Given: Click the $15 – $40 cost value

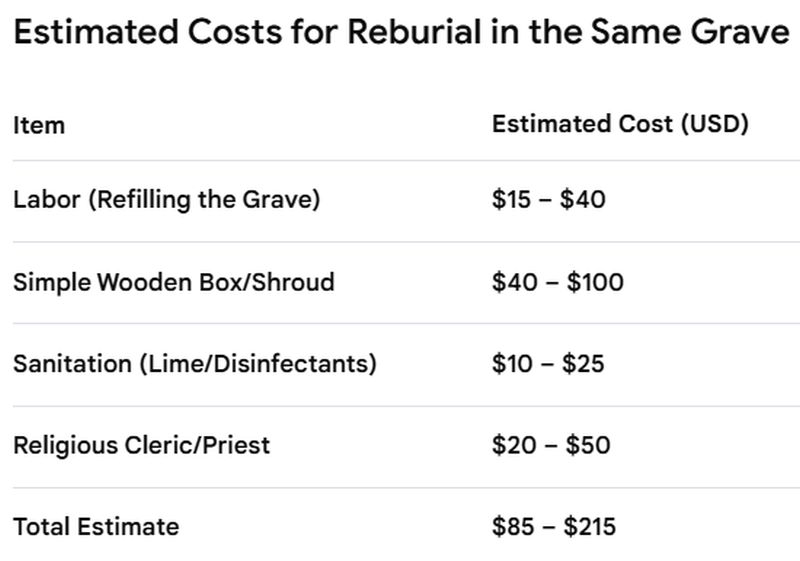Looking at the screenshot, I should (x=548, y=199).
